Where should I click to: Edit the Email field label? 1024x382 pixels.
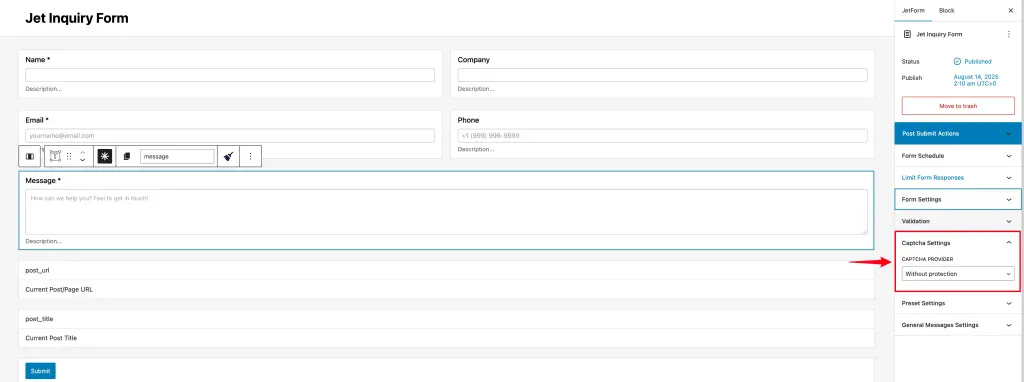pyautogui.click(x=37, y=120)
